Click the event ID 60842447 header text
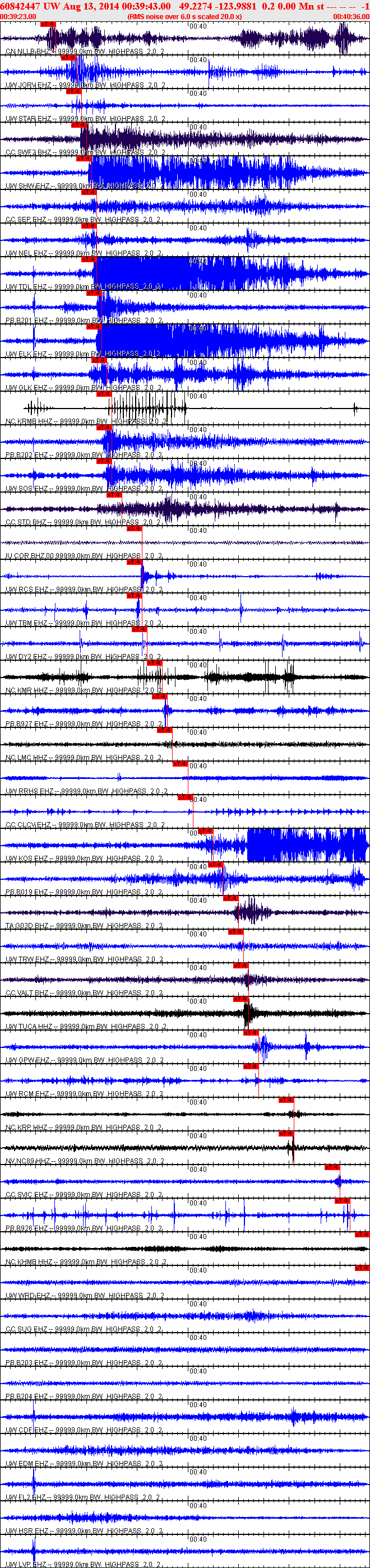 point(21,6)
